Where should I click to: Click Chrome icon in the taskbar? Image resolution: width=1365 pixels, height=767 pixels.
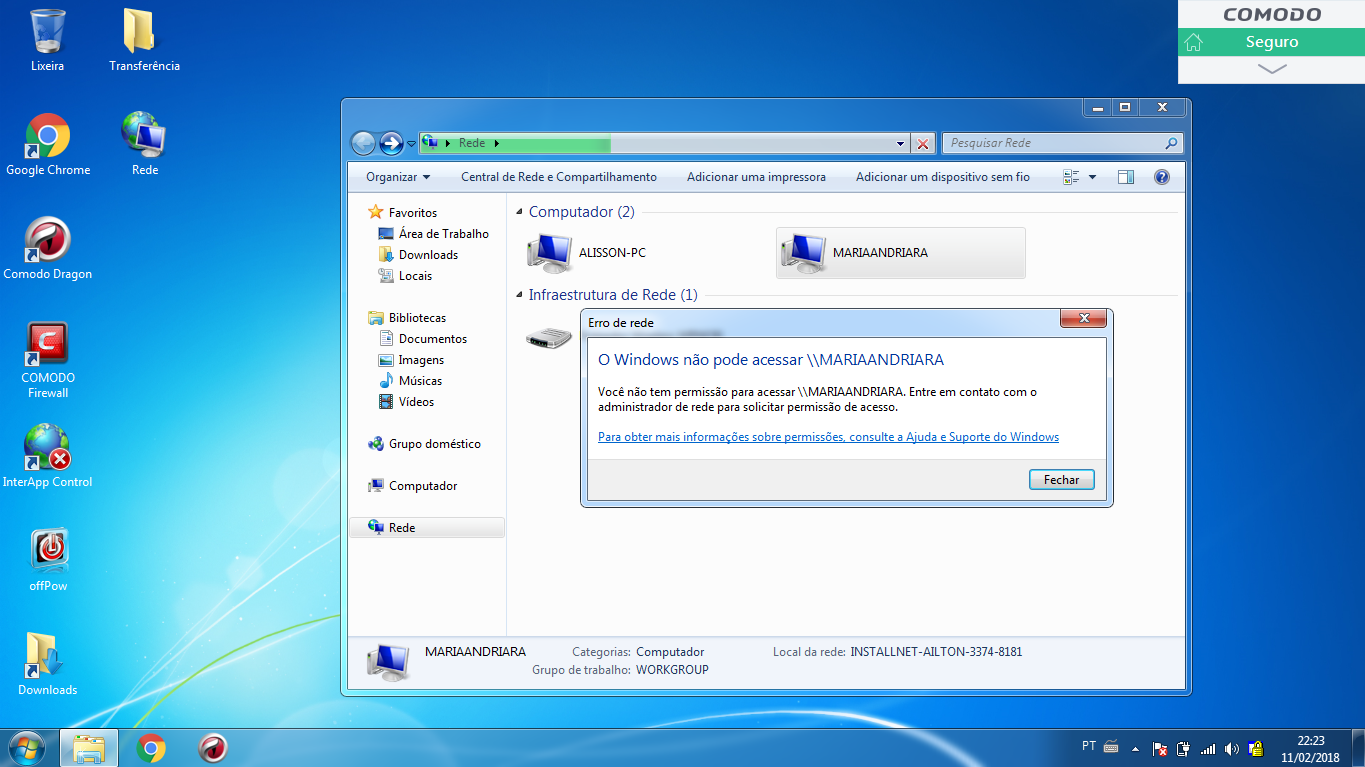coord(151,748)
